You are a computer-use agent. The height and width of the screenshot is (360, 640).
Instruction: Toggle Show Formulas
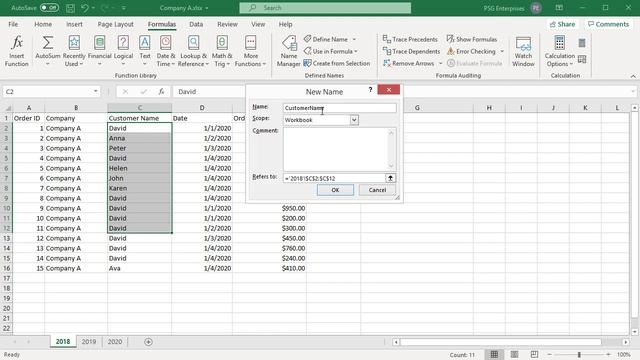coord(472,39)
